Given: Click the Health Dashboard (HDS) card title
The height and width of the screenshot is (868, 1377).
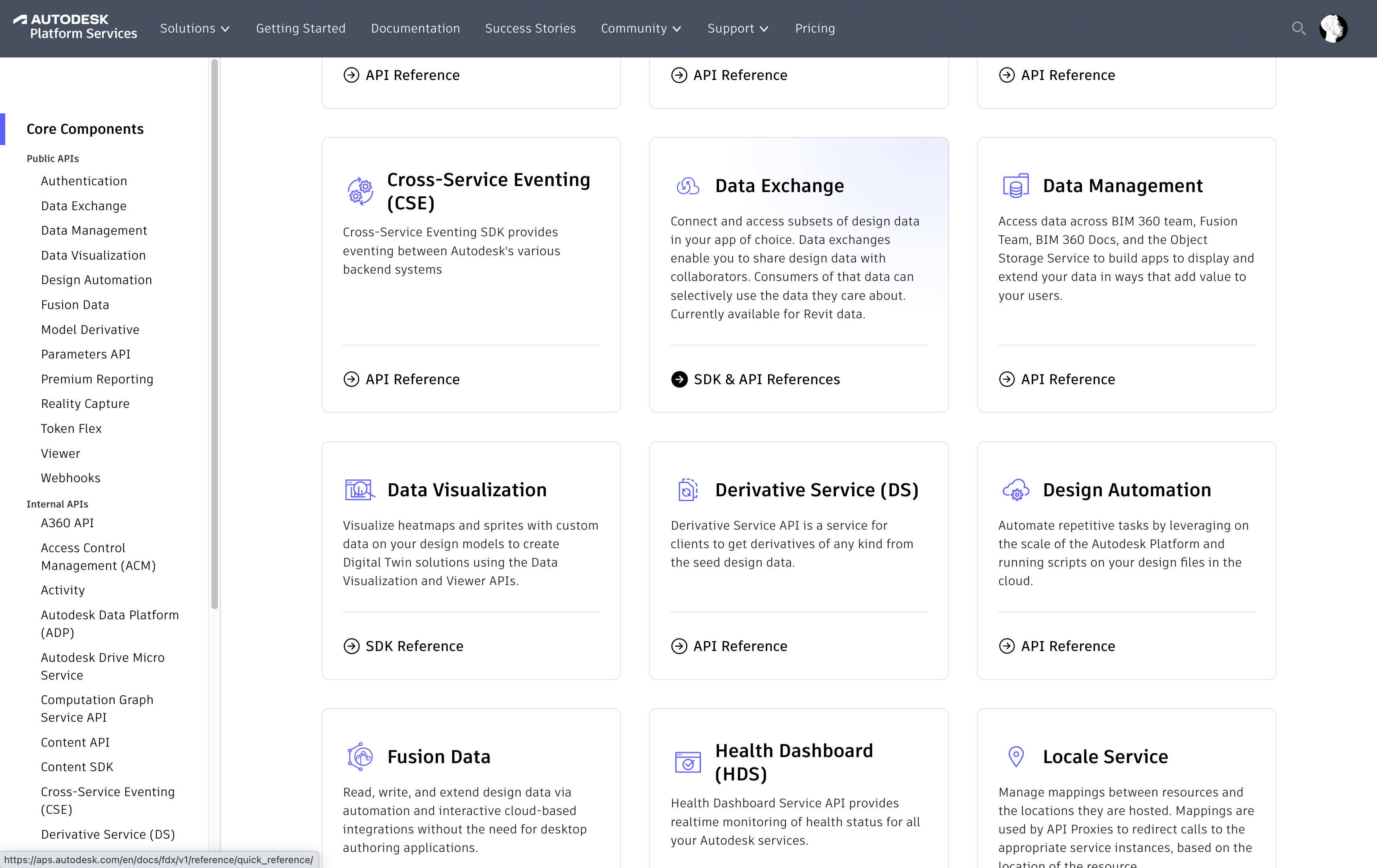Looking at the screenshot, I should pos(794,762).
